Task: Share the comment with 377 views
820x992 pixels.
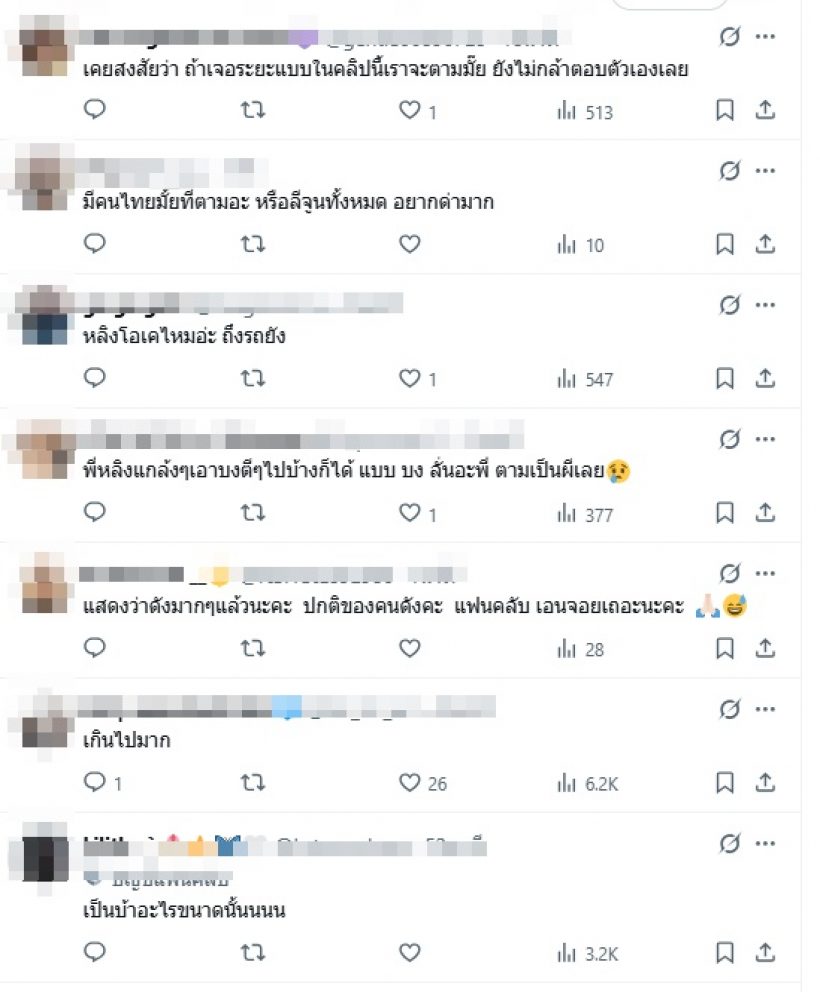Action: (765, 512)
